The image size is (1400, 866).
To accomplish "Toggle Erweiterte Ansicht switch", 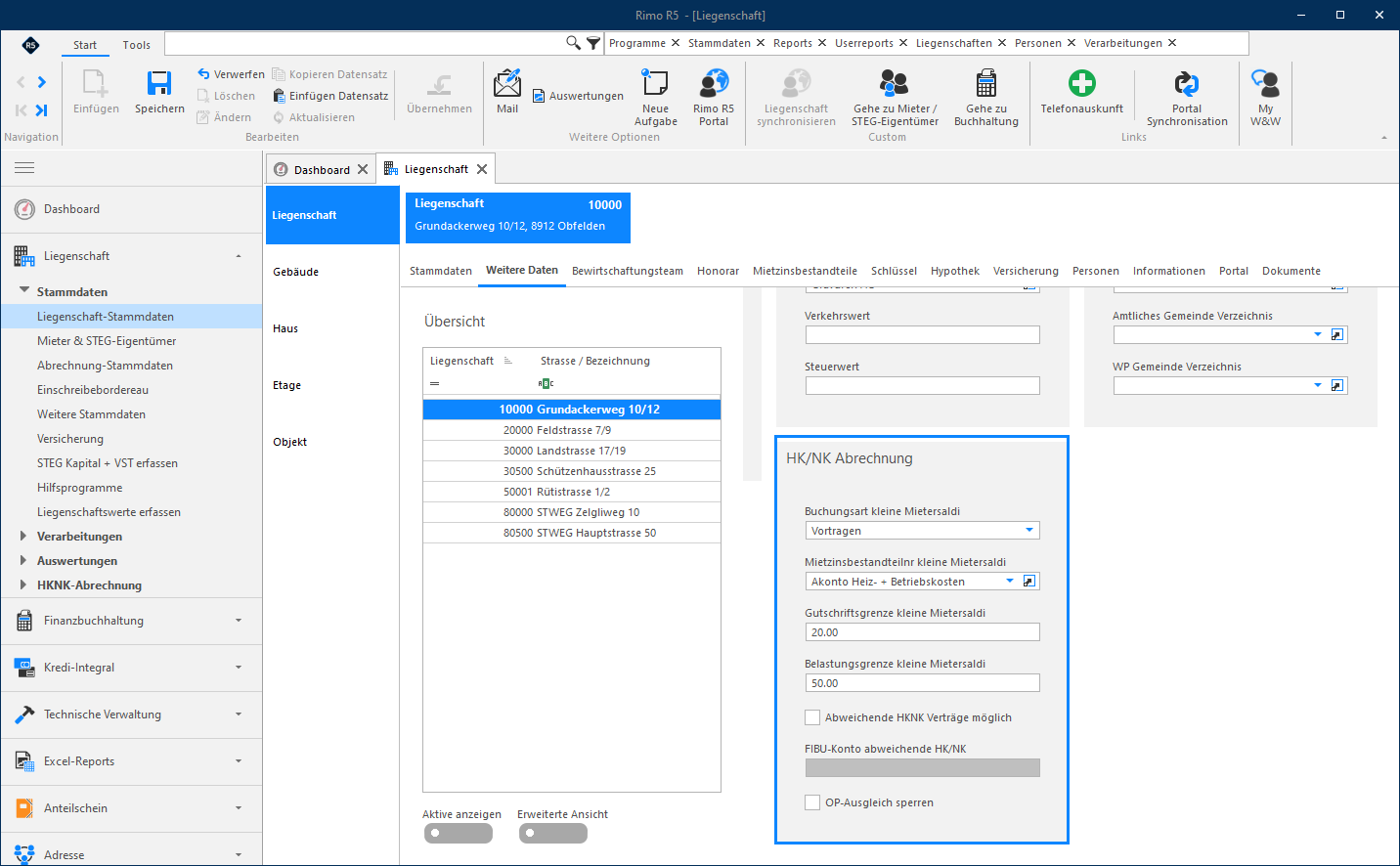I will coord(553,834).
